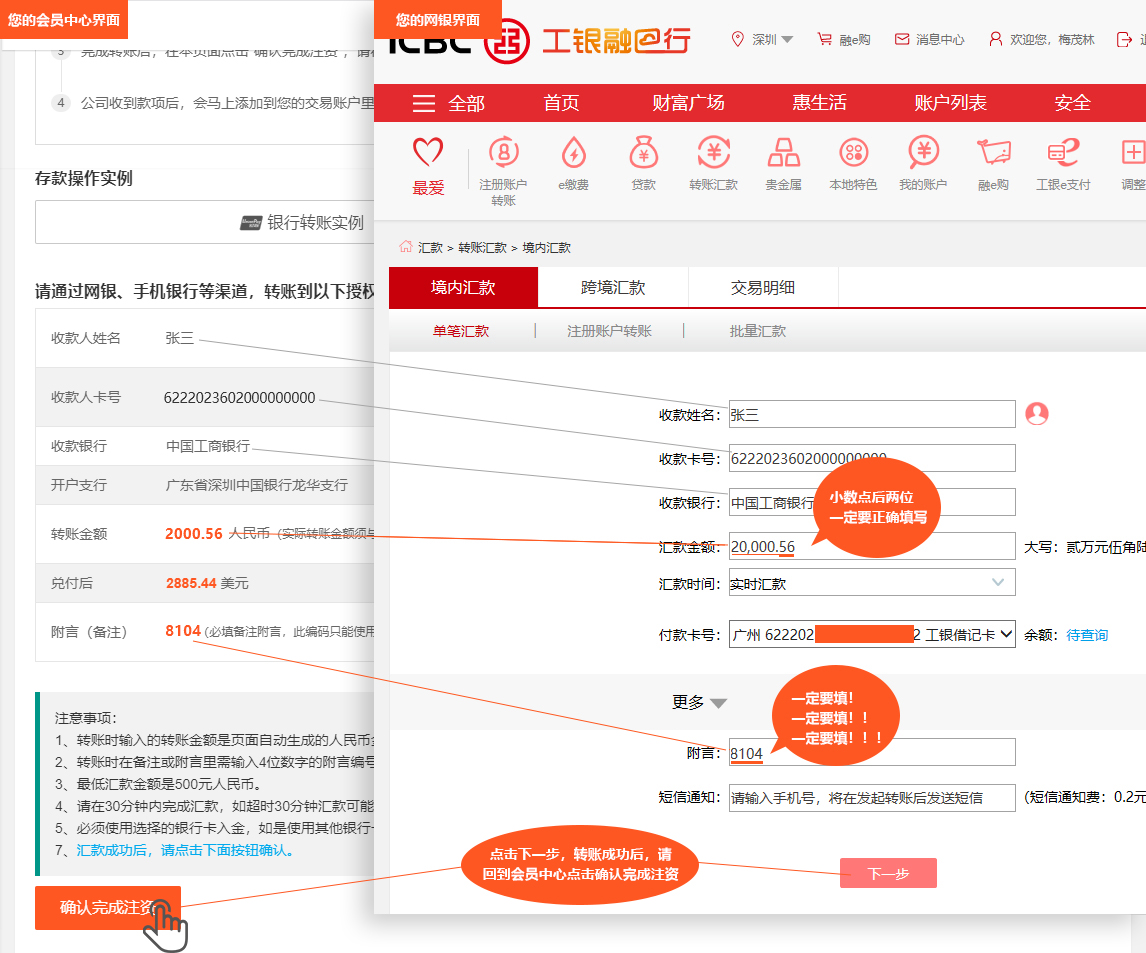Screen dimensions: 1146x953
Task: Open the 融e购 toolbar icon
Action: pos(994,152)
